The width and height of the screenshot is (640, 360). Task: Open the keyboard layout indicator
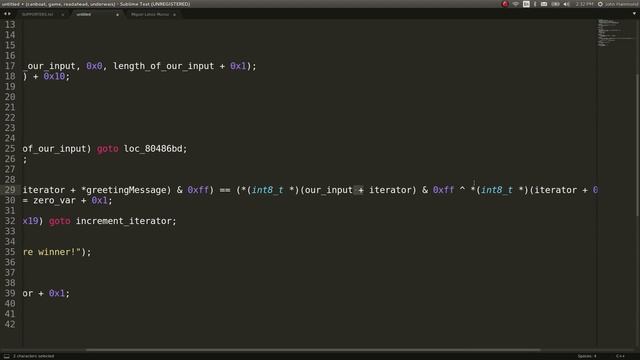point(526,4)
